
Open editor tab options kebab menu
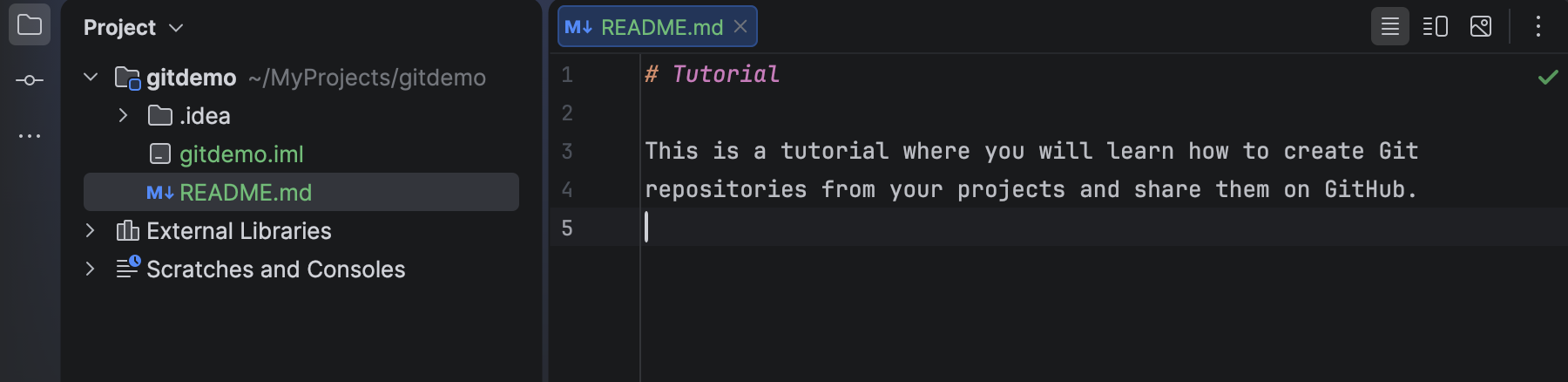(1538, 26)
